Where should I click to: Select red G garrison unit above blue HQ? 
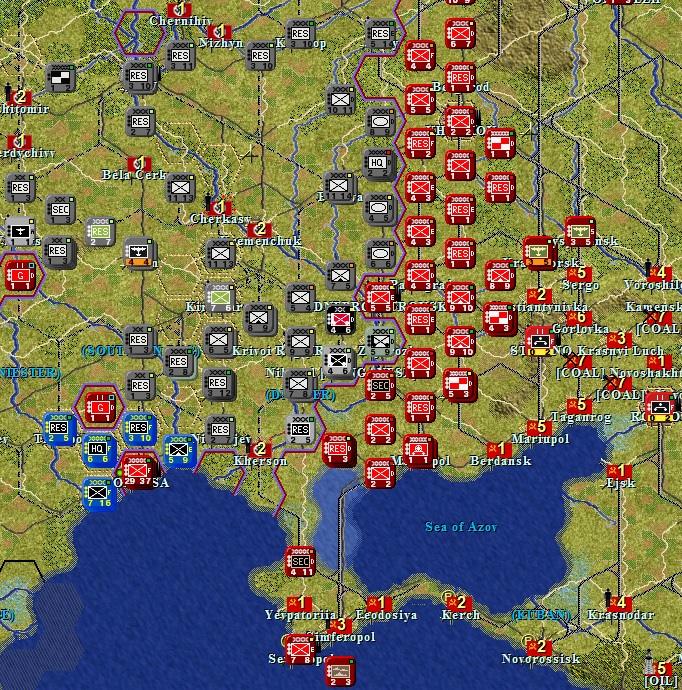click(x=100, y=409)
